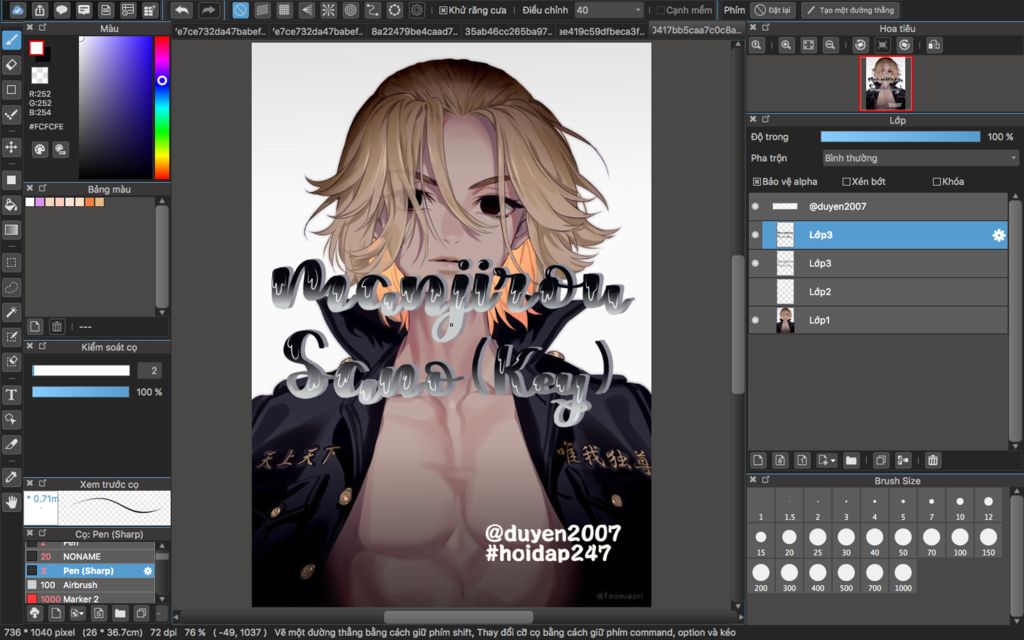Select the rectangular Select tool
The image size is (1024, 640).
11,263
